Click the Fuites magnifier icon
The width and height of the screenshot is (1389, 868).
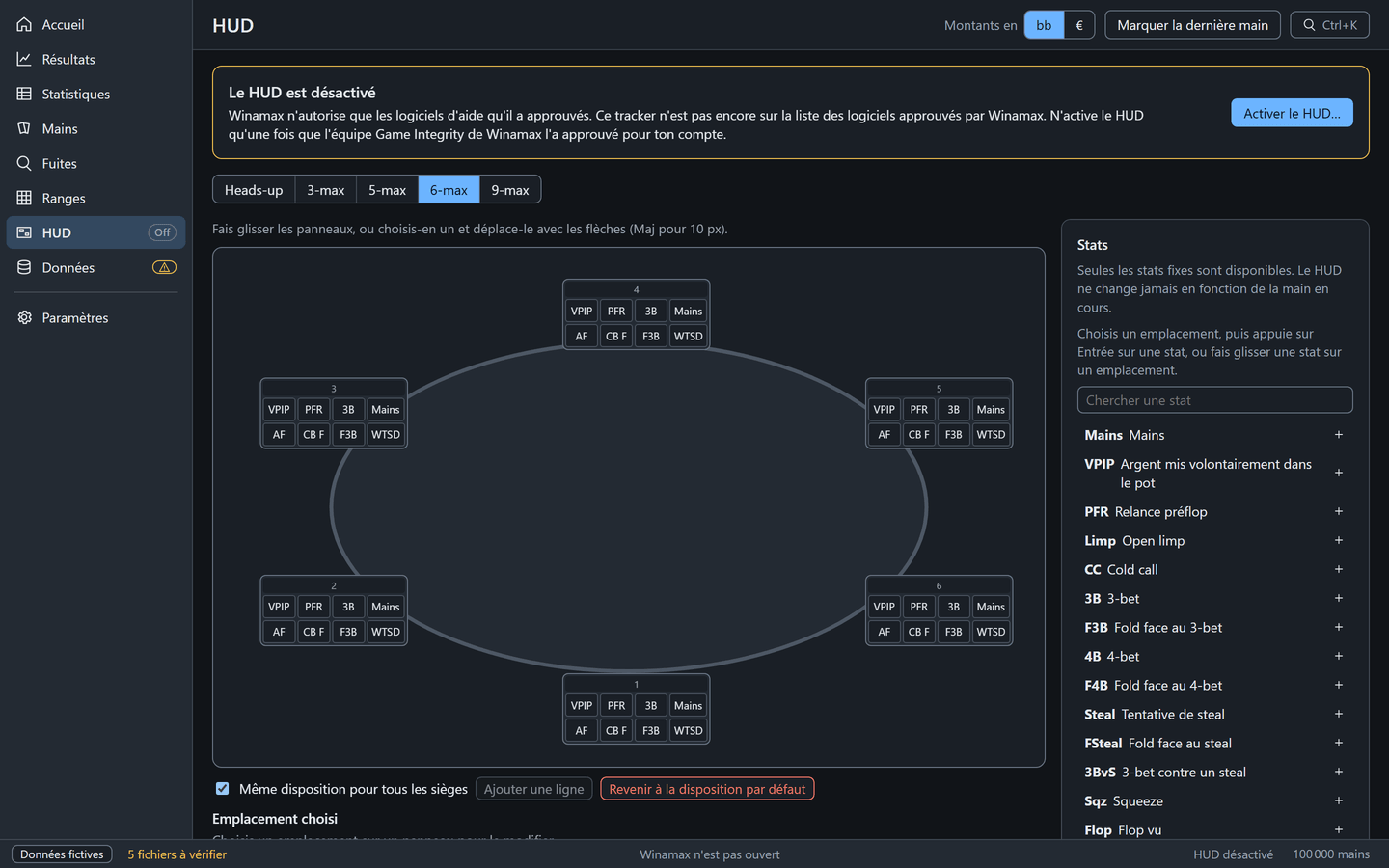pyautogui.click(x=24, y=163)
